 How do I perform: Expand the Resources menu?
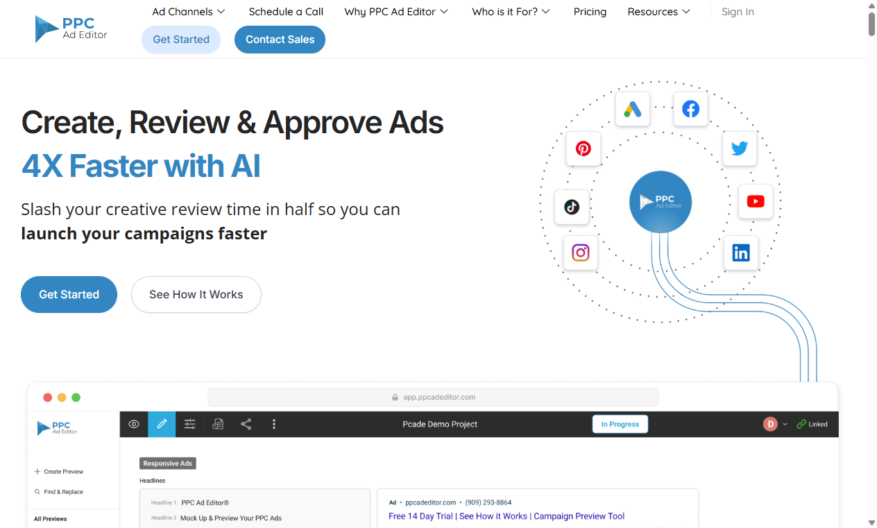pos(659,12)
